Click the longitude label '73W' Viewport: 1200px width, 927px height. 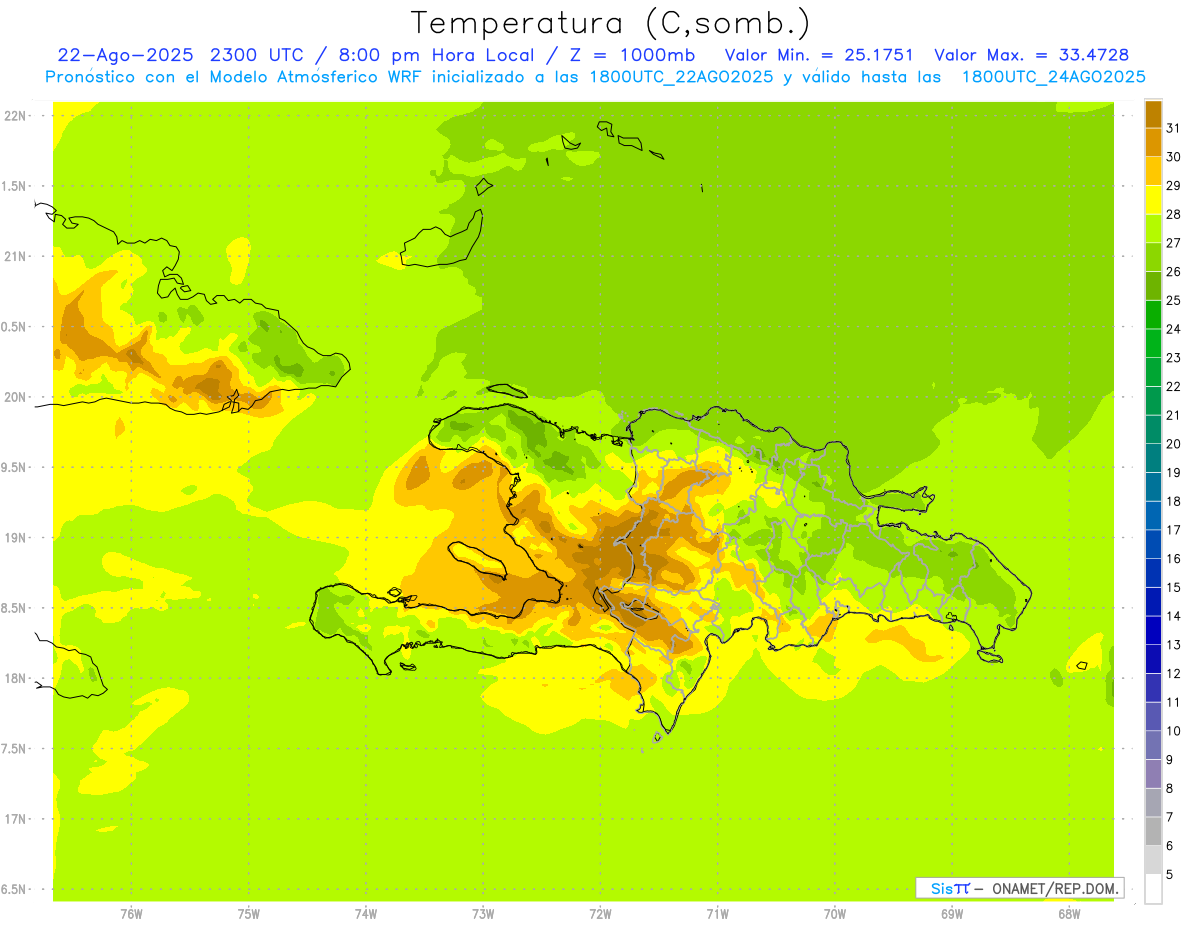pyautogui.click(x=483, y=914)
